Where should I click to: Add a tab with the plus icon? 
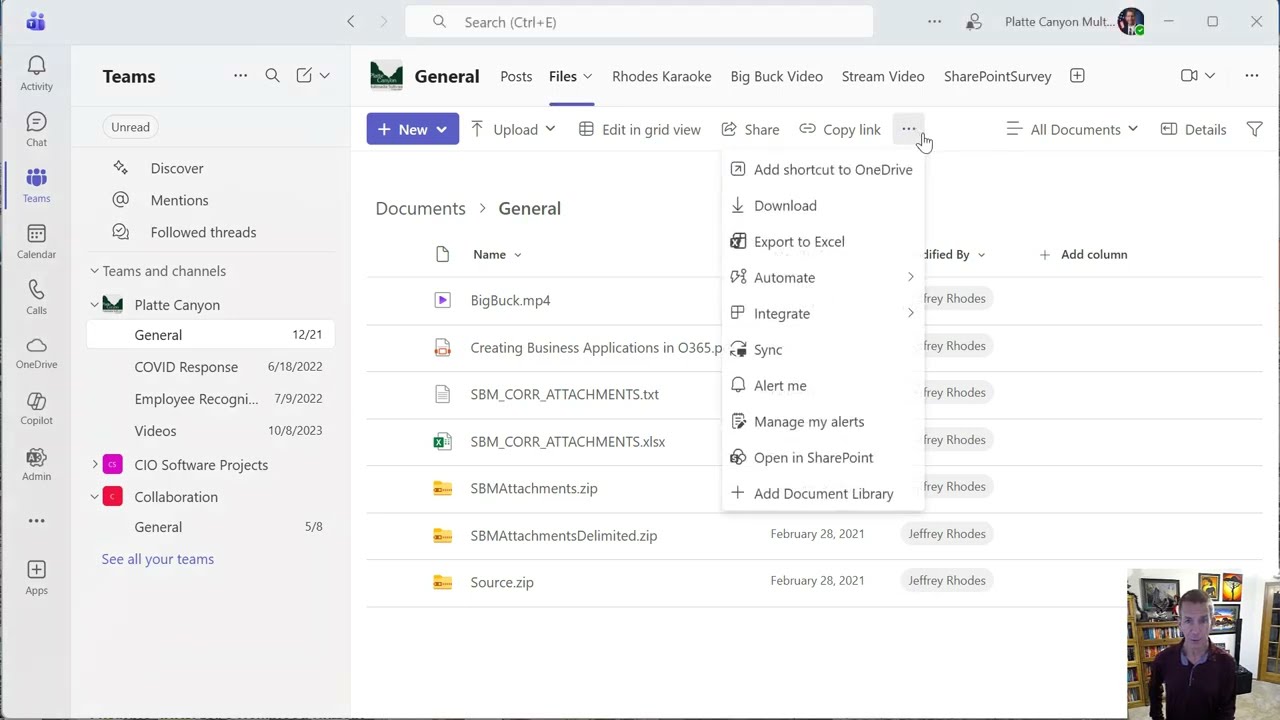[x=1077, y=76]
